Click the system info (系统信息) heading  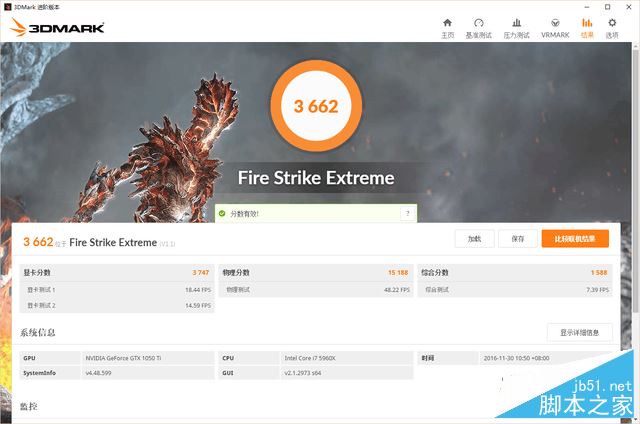point(38,333)
